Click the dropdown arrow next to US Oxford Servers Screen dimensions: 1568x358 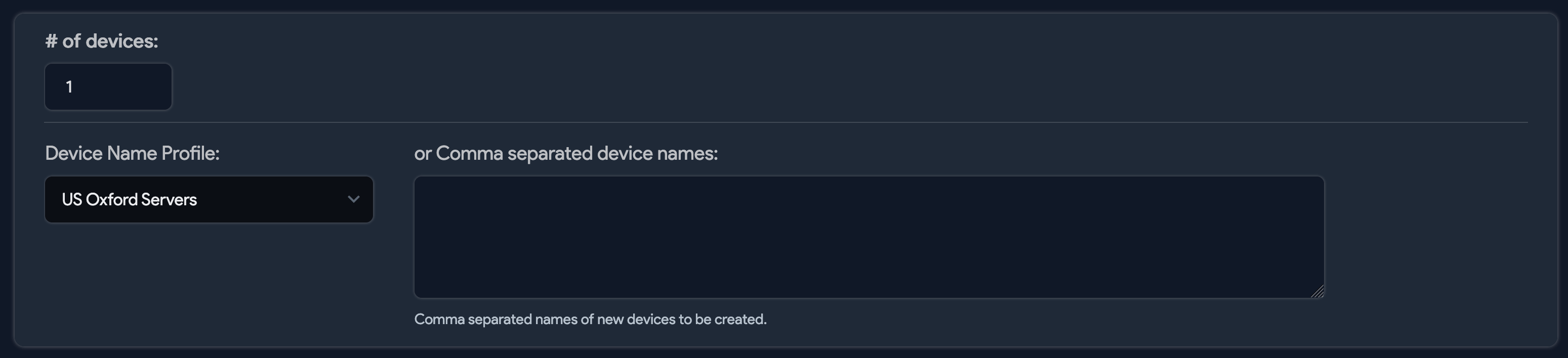tap(353, 199)
